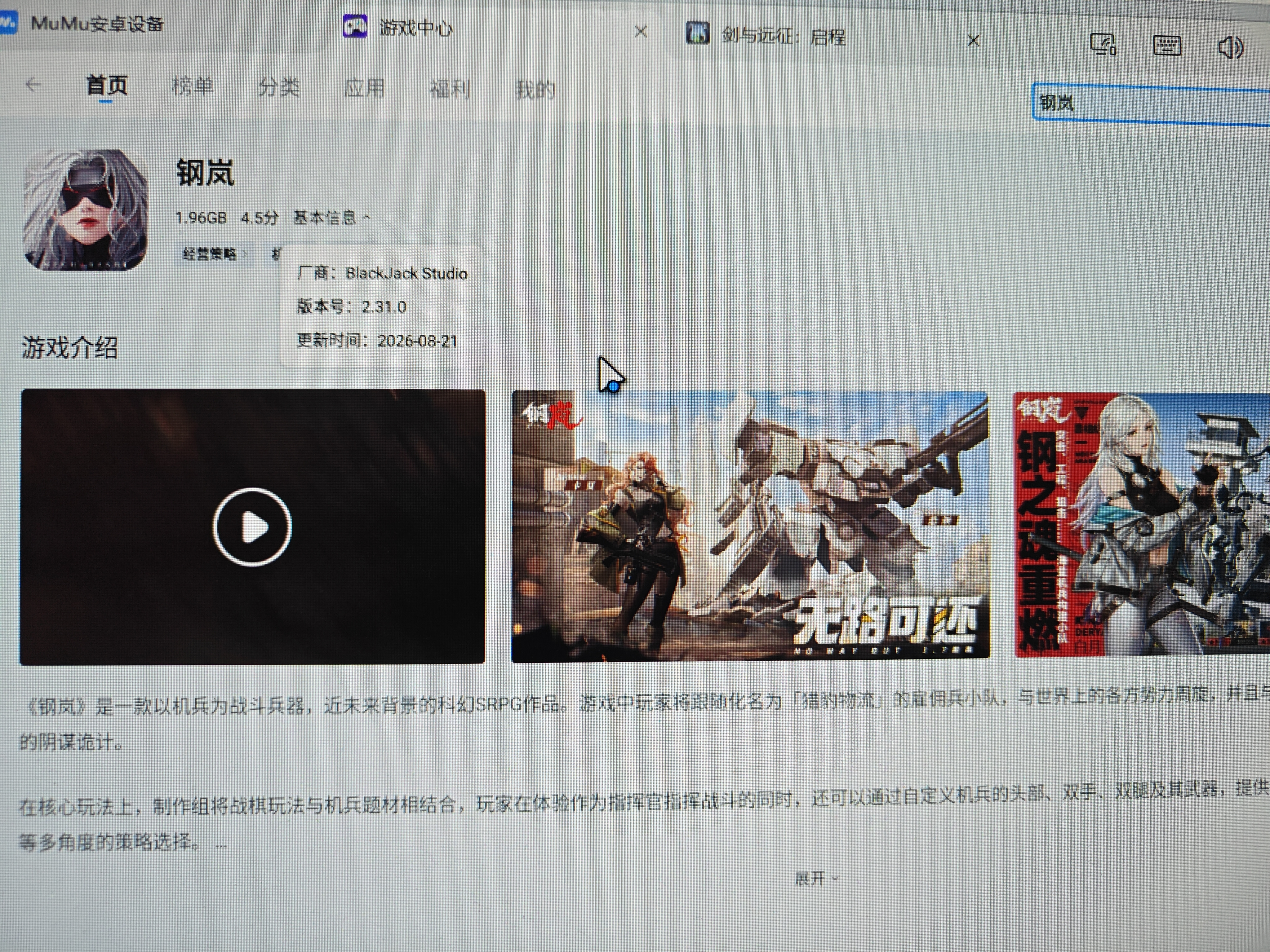1270x952 pixels.
Task: Open the screen display settings icon
Action: coord(1103,44)
